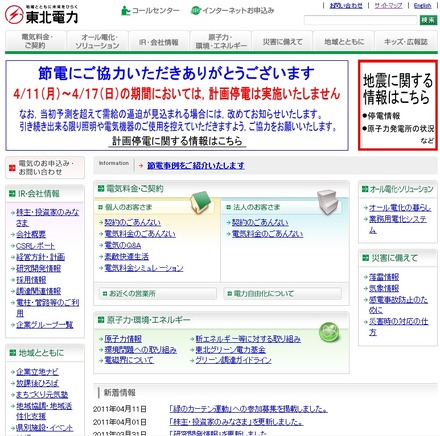Open the 災害に備えて navigation tab

(282, 41)
